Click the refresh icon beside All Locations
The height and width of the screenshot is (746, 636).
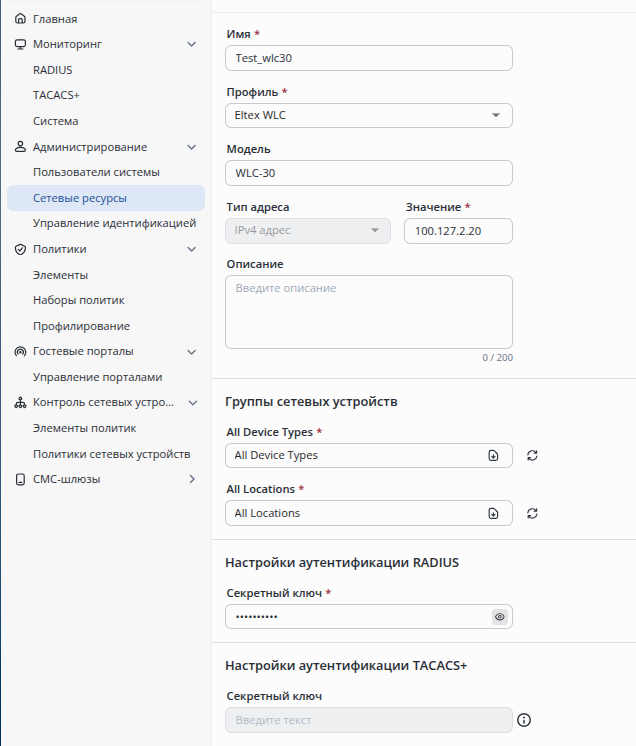532,513
